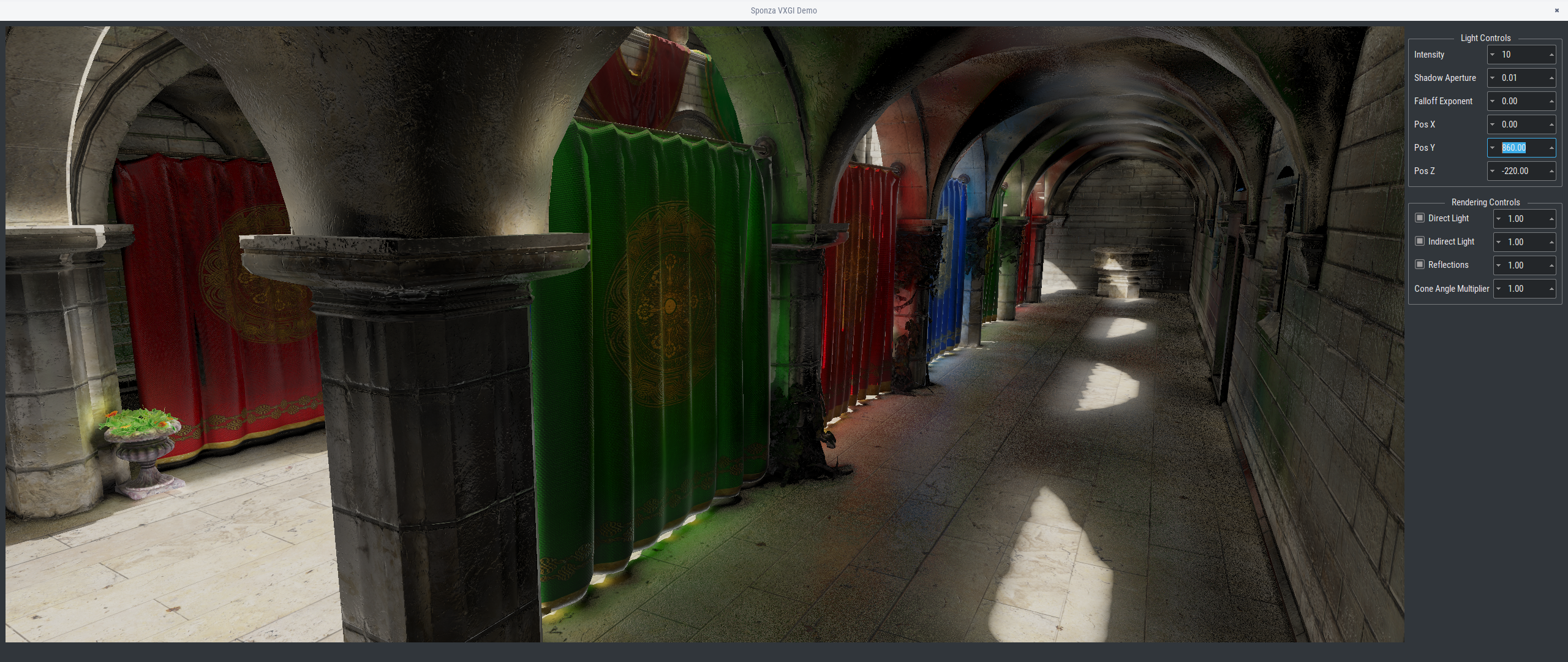Decrease the Pos Y value

point(1491,147)
